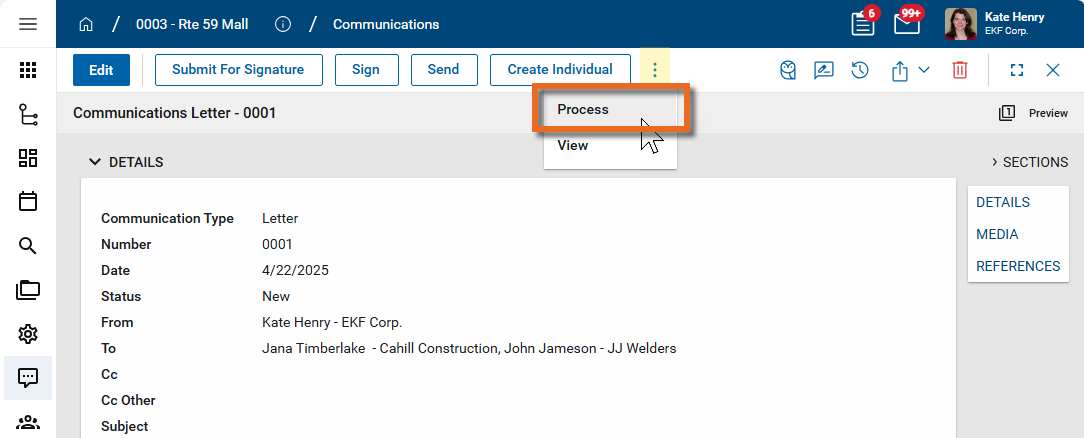Open the history clock icon
Screen dimensions: 1084x438
[x=860, y=70]
